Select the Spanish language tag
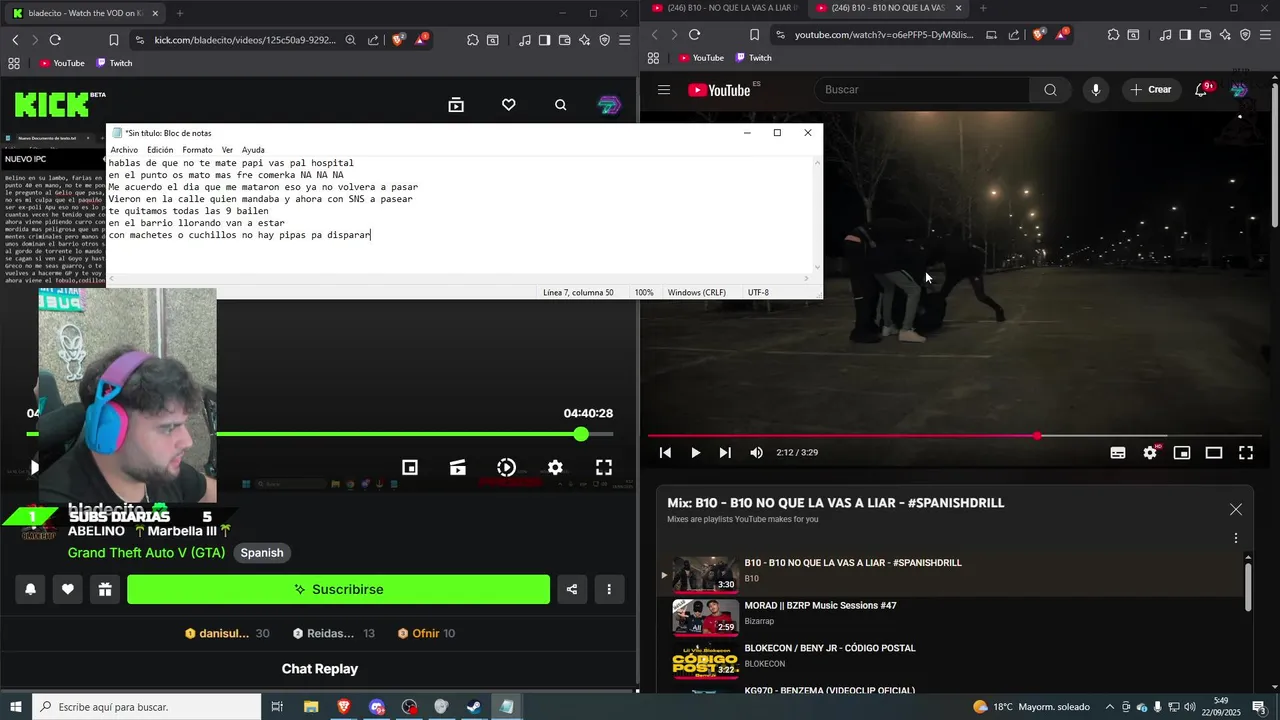Screen dimensions: 1280x720 [262, 553]
